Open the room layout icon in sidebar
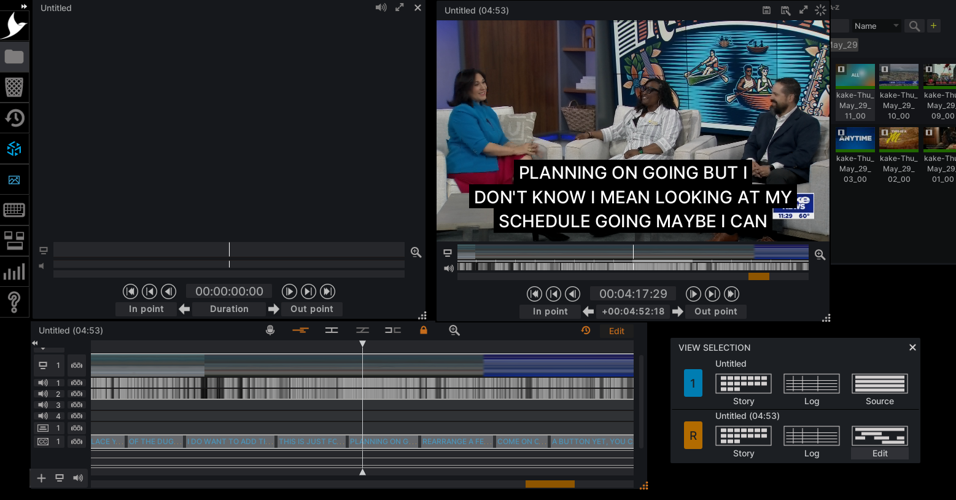The image size is (956, 500). 14,241
